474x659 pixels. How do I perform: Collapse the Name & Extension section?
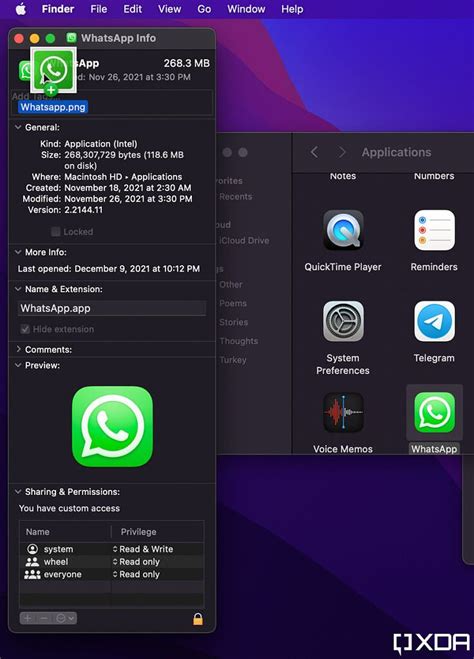click(18, 289)
